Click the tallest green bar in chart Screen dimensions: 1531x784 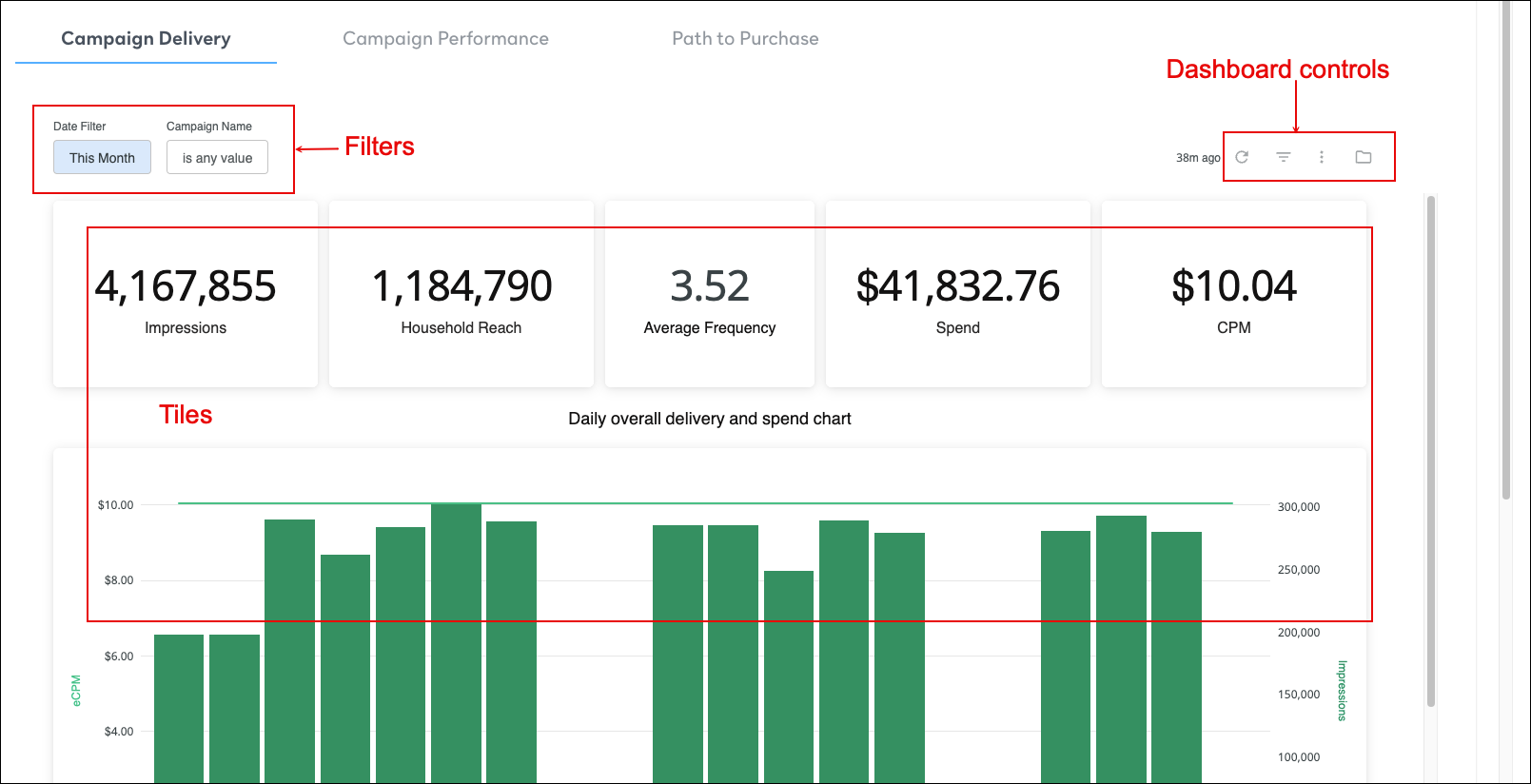pyautogui.click(x=456, y=643)
